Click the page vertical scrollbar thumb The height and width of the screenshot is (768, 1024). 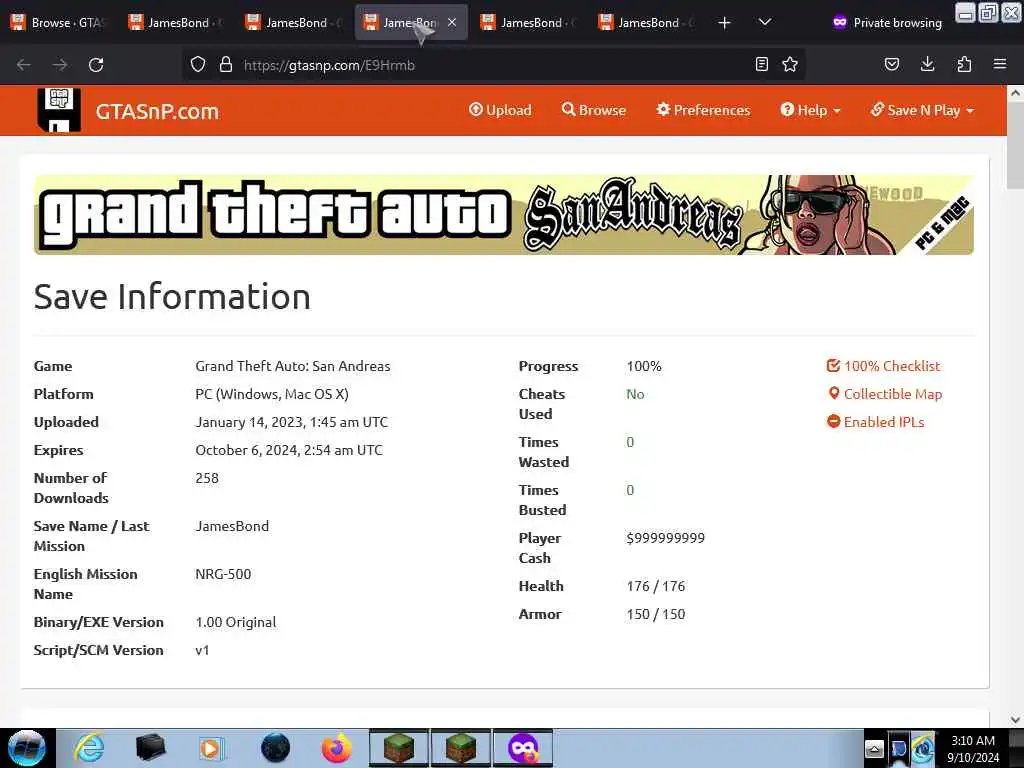click(x=1015, y=144)
